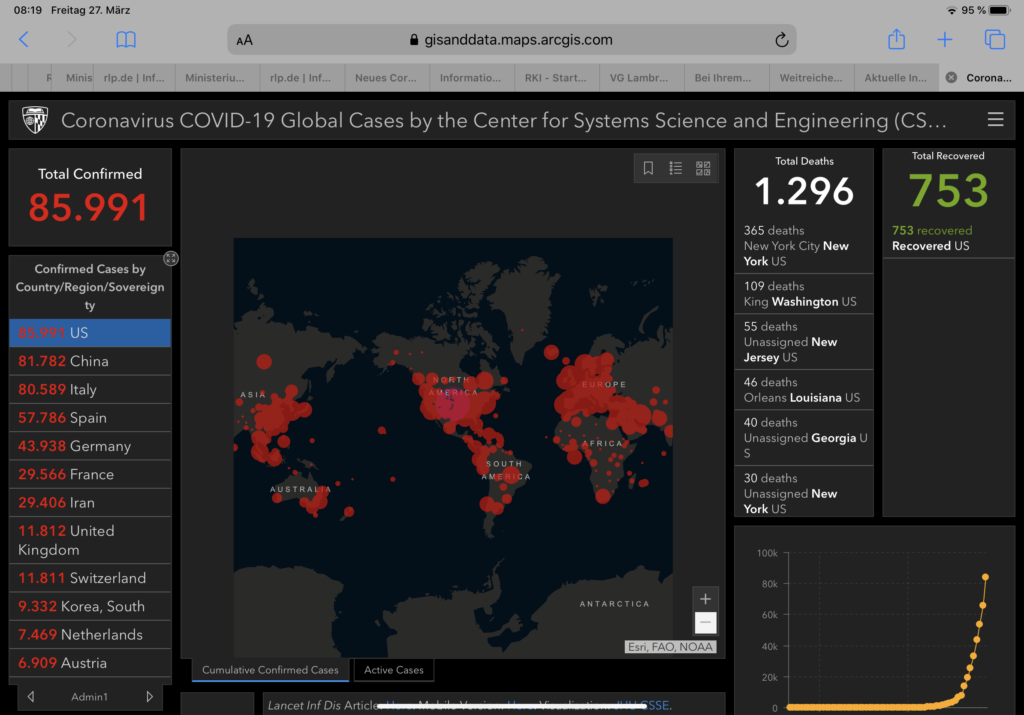Zoom in on the map with plus
The width and height of the screenshot is (1024, 715).
point(705,599)
